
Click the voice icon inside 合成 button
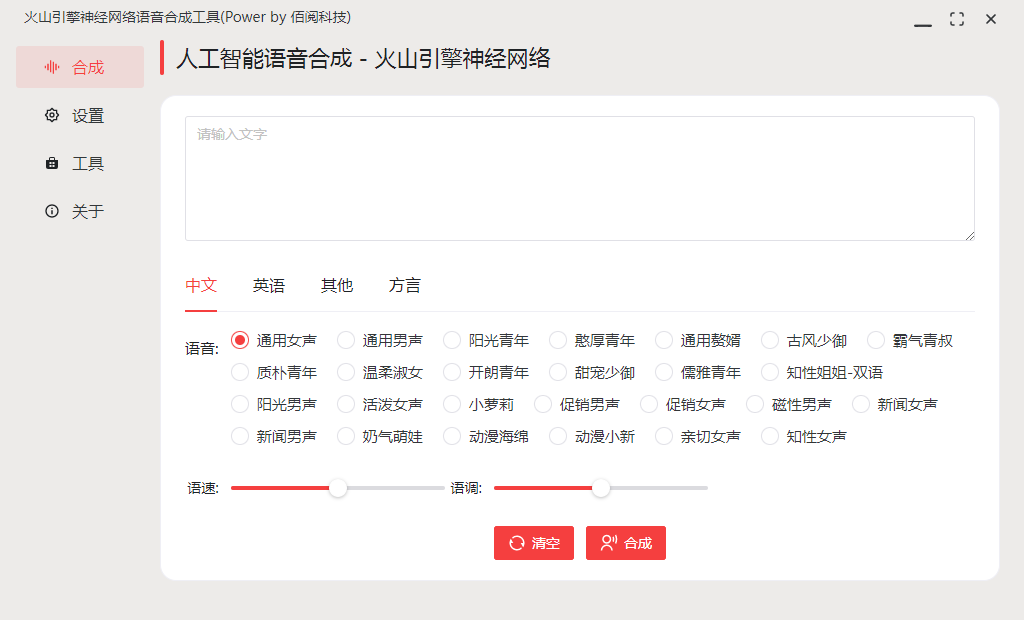point(610,543)
